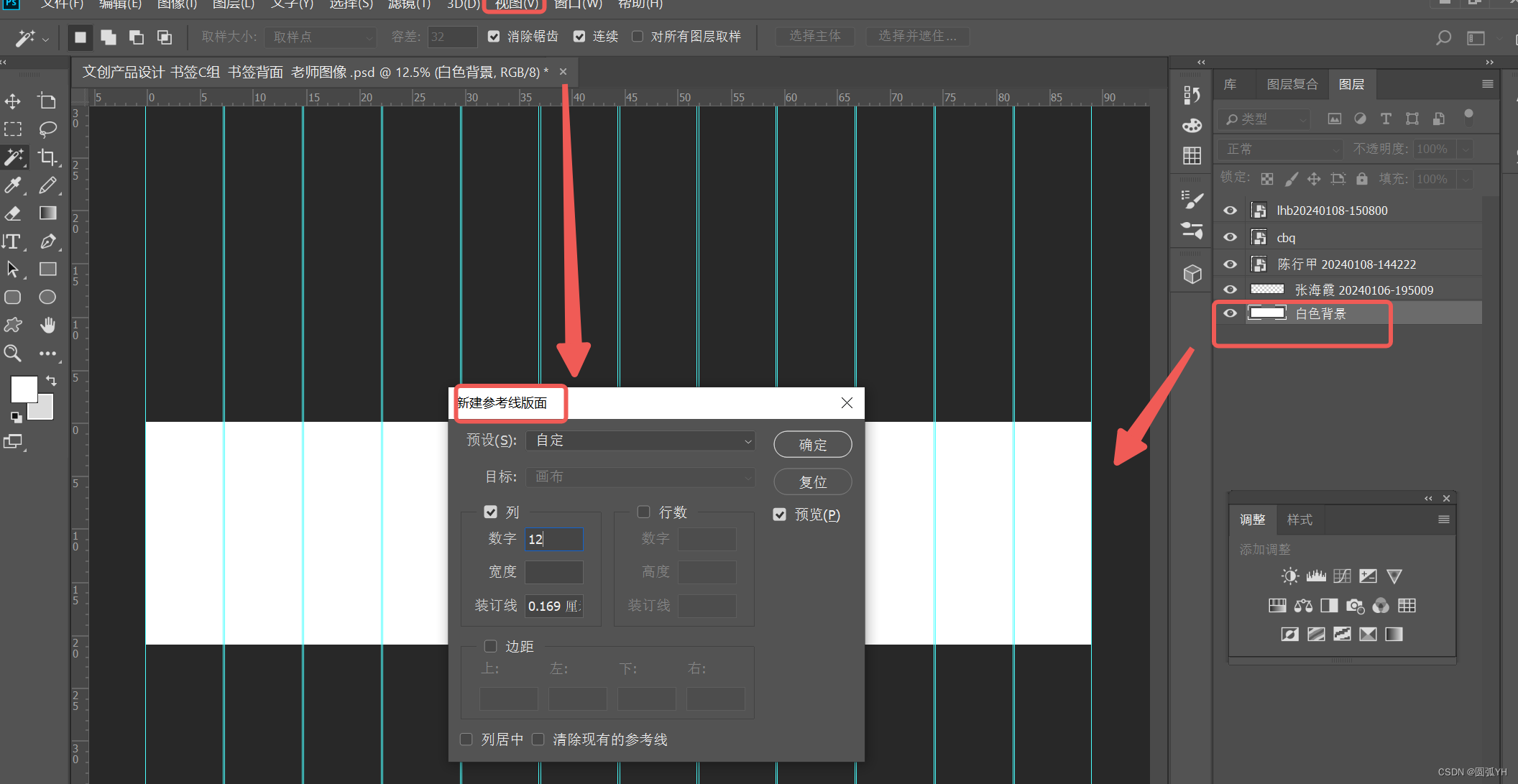Enable the 边距 margin checkbox

coord(491,646)
